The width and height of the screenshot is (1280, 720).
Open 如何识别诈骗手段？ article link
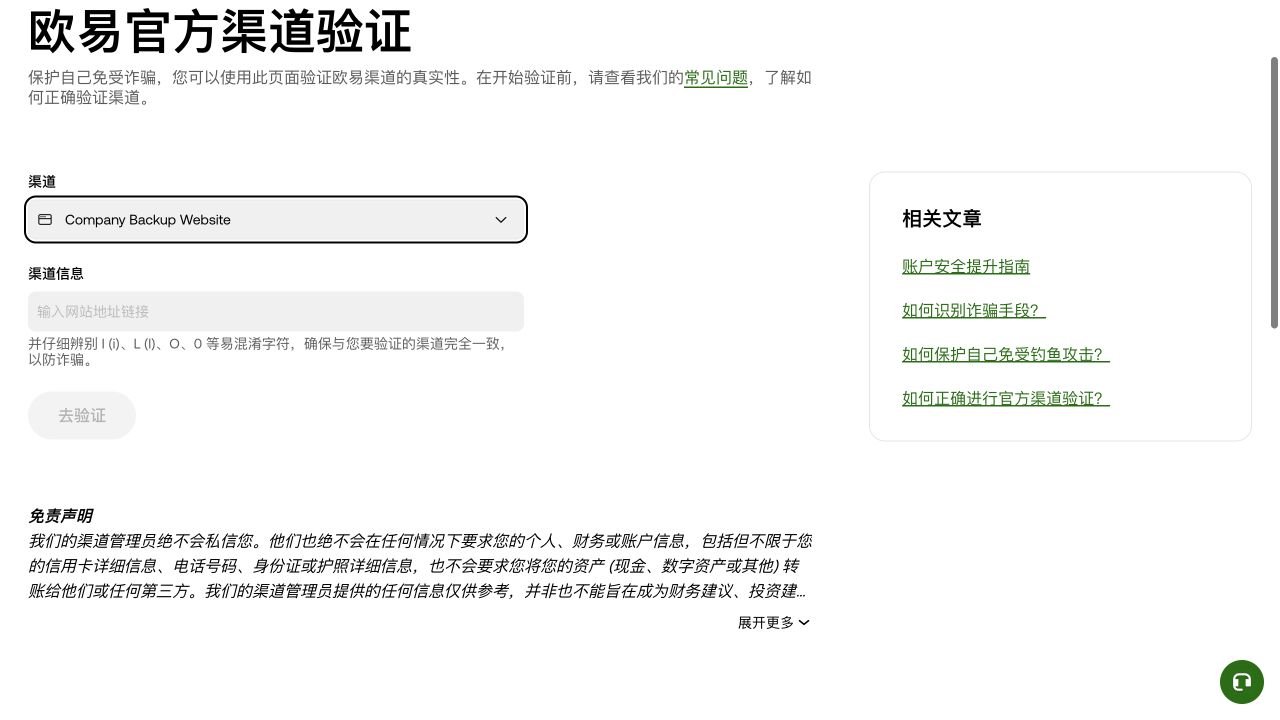click(x=974, y=310)
